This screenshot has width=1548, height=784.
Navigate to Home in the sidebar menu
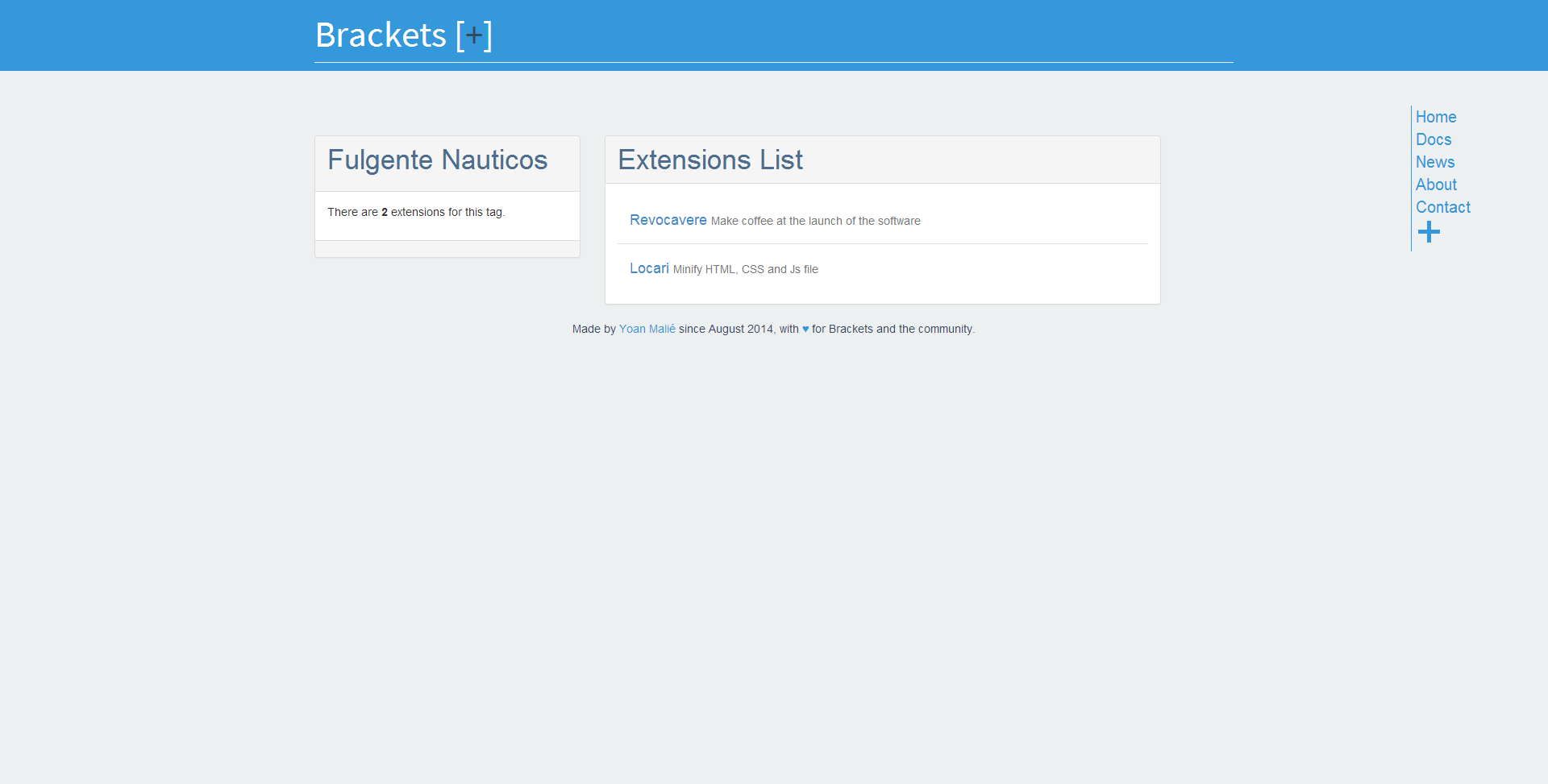point(1435,117)
